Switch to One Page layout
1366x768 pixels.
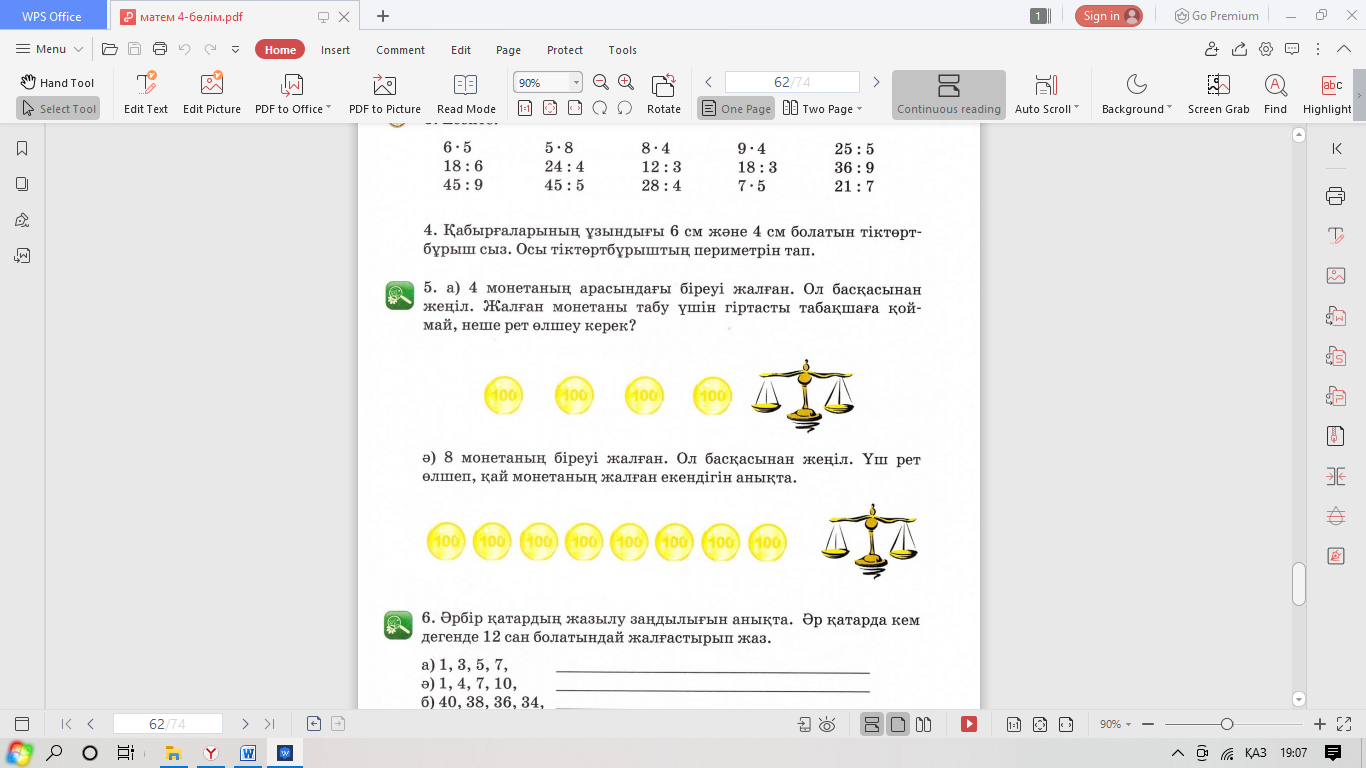[x=736, y=109]
